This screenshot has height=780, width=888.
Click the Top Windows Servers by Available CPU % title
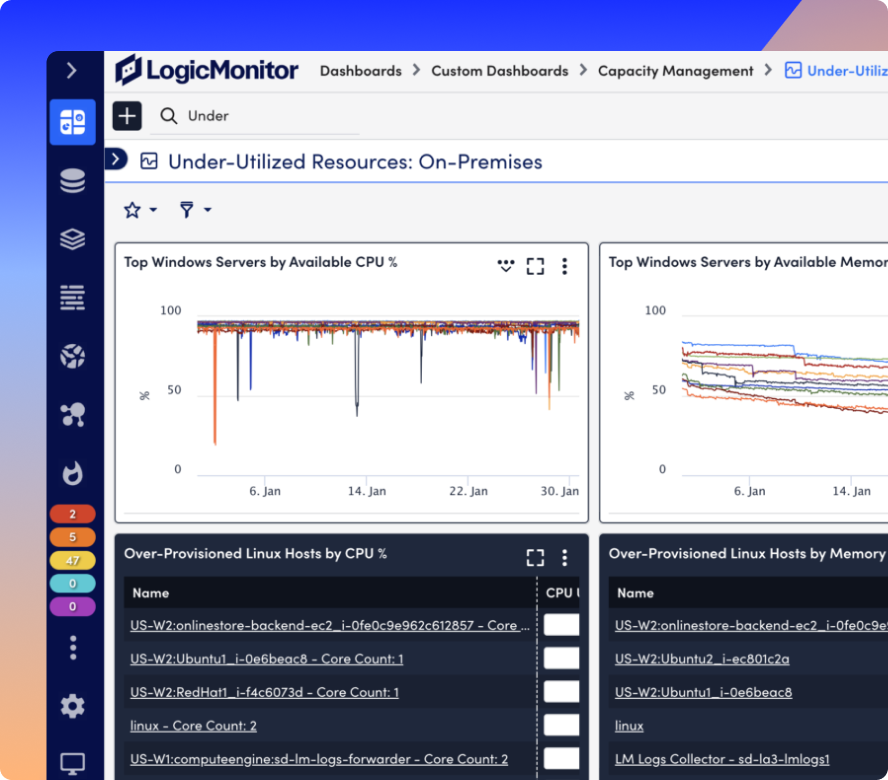pos(261,262)
